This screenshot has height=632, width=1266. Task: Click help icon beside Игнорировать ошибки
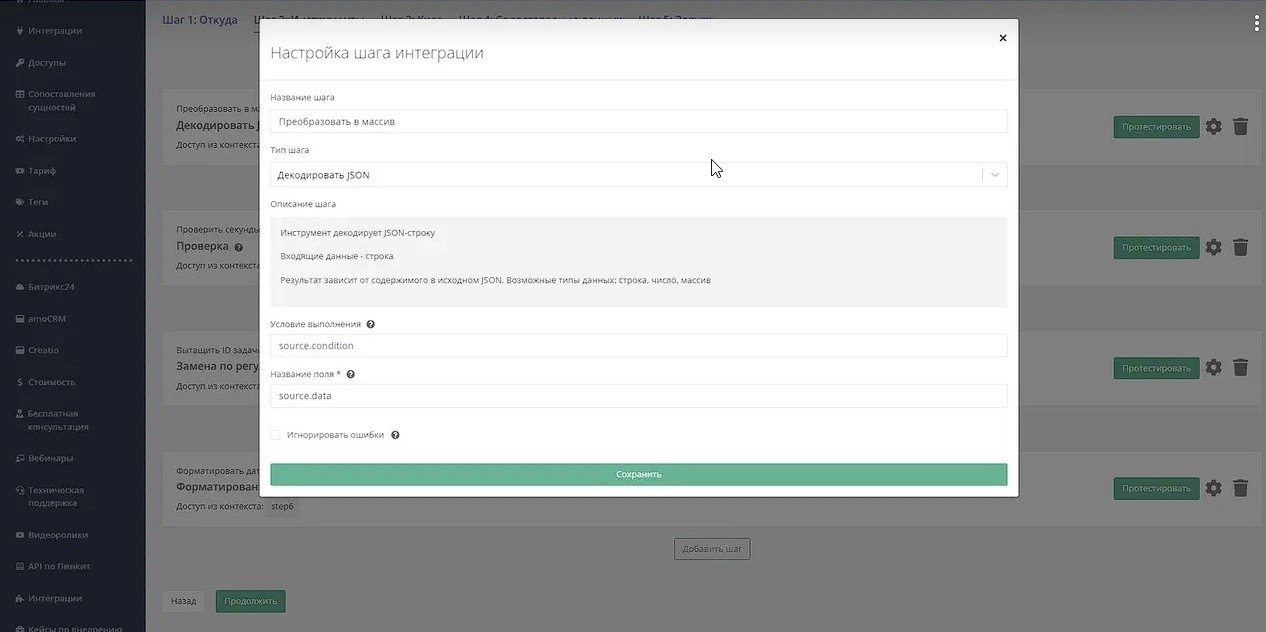[395, 435]
